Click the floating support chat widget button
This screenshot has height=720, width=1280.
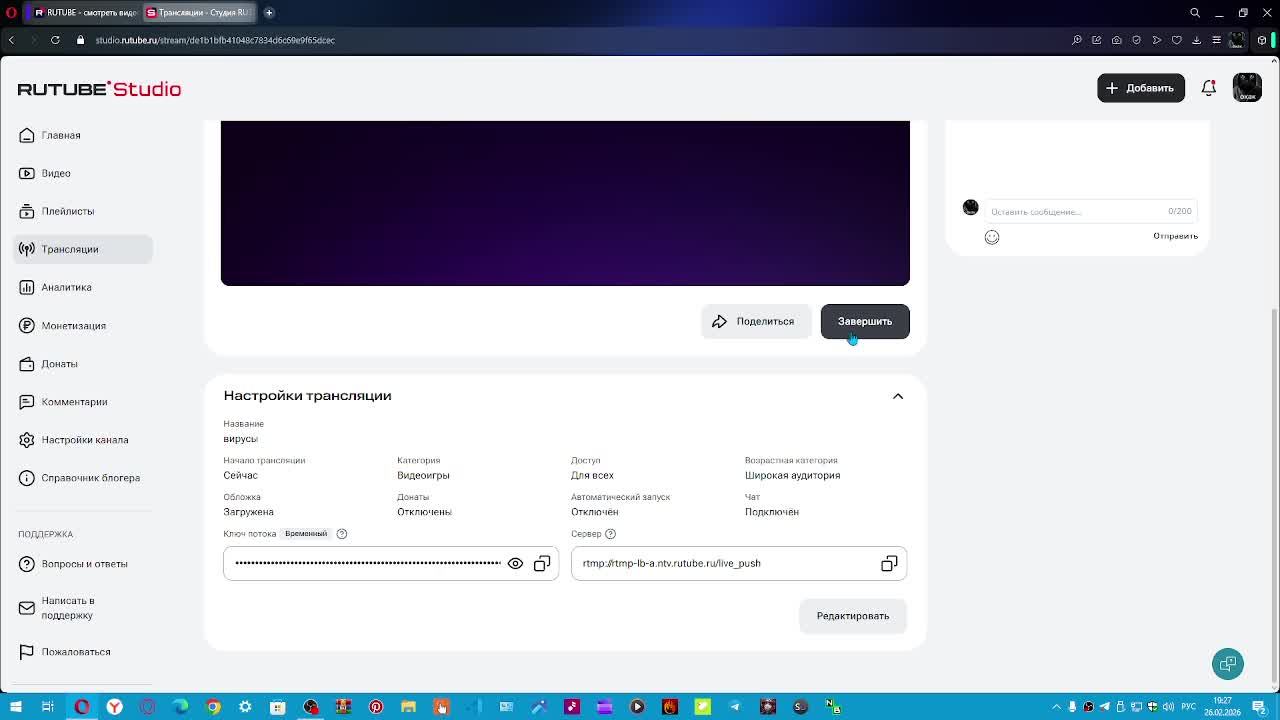(x=1228, y=664)
